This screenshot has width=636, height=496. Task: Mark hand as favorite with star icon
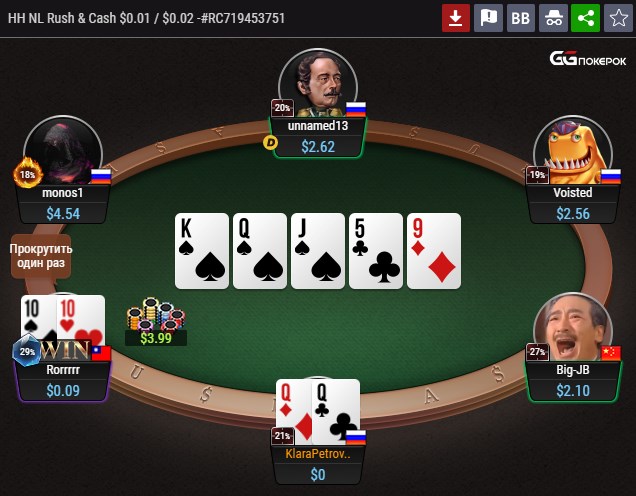click(618, 18)
